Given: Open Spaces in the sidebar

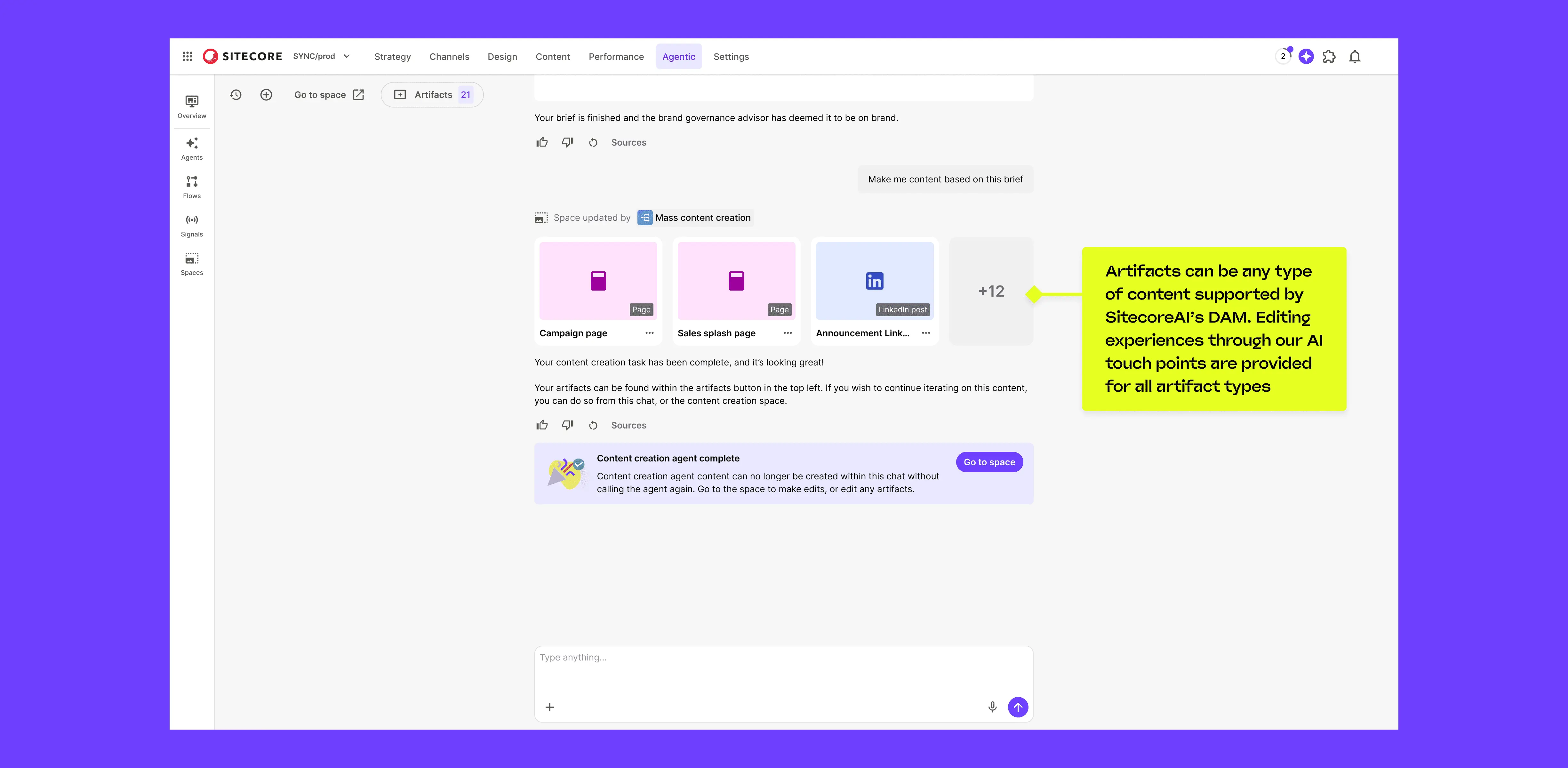Looking at the screenshot, I should (x=192, y=263).
